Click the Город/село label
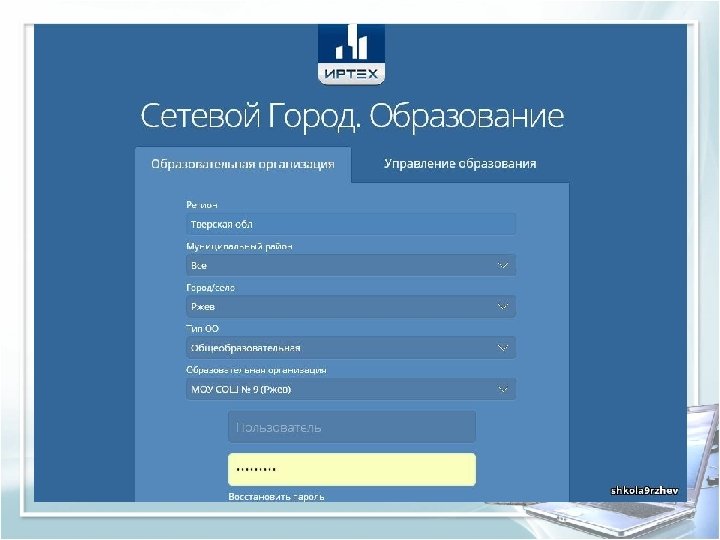 coord(210,288)
